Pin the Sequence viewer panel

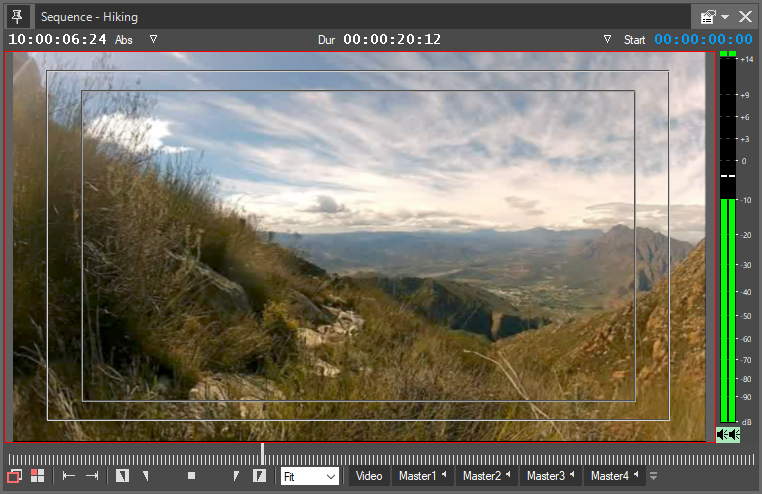pos(17,17)
